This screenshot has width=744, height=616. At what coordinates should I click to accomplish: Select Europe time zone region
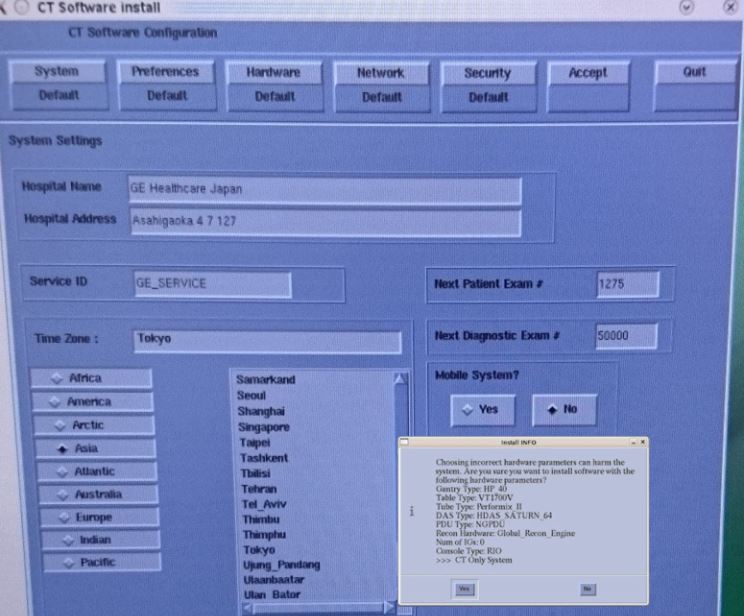(91, 517)
